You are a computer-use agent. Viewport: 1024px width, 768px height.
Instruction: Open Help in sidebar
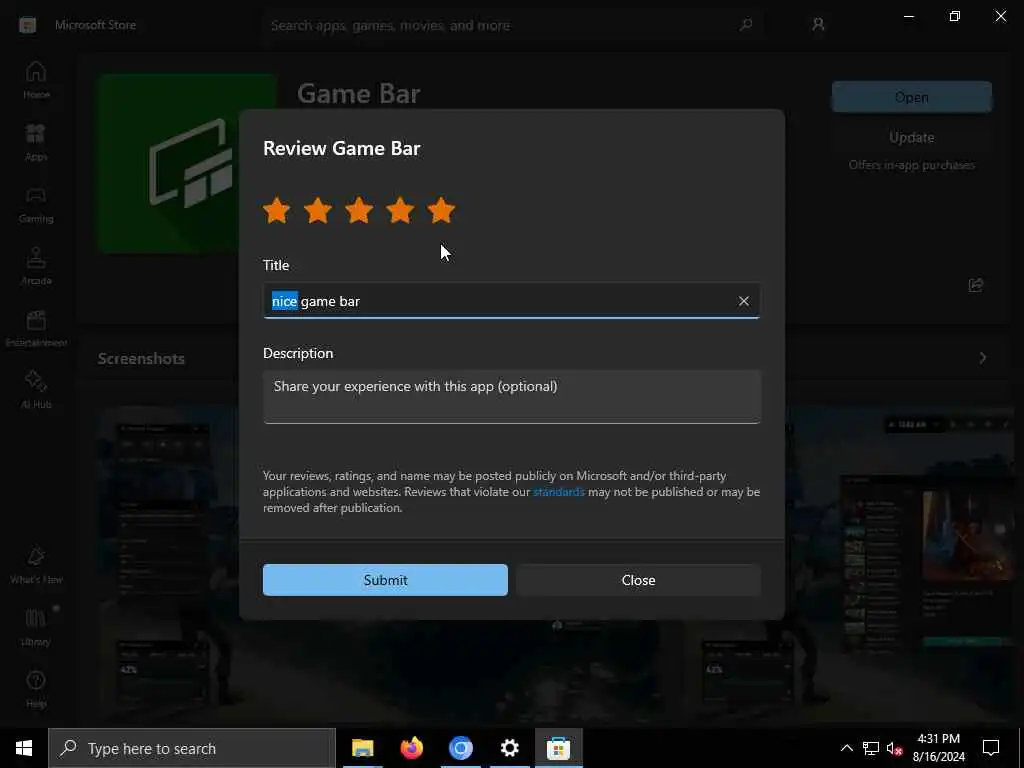coord(36,690)
